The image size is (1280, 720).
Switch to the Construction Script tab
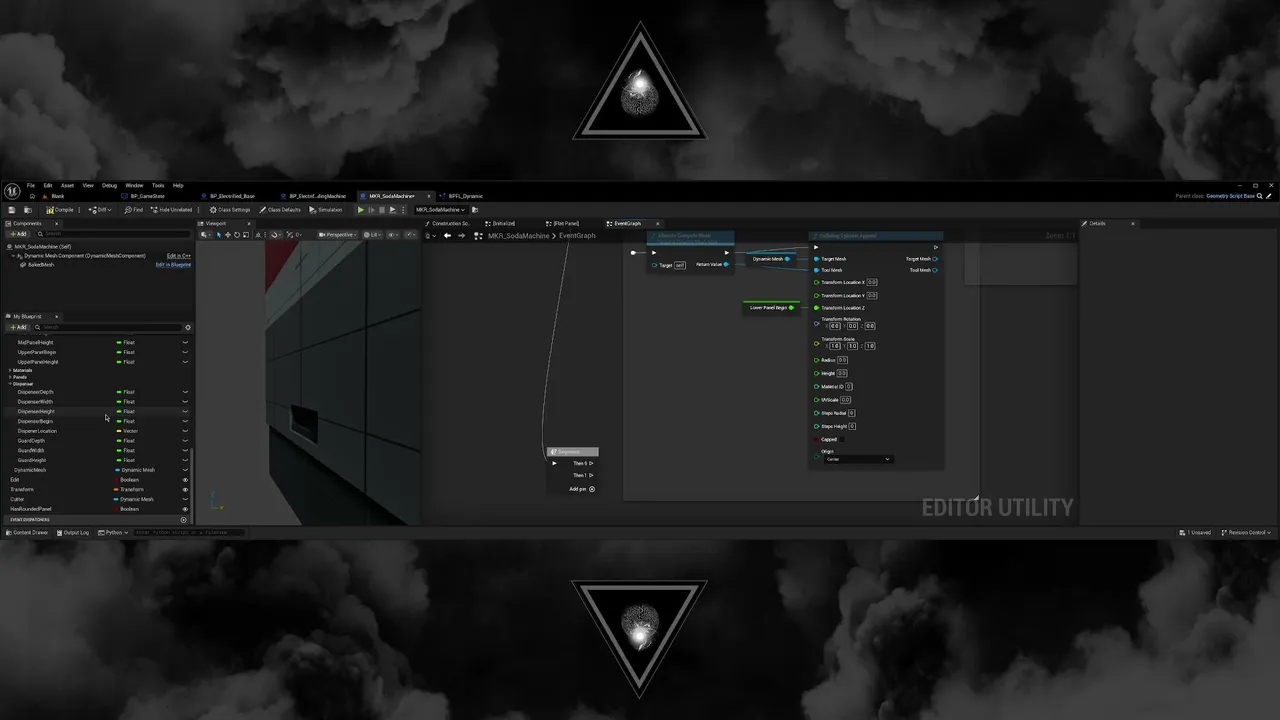[x=449, y=223]
